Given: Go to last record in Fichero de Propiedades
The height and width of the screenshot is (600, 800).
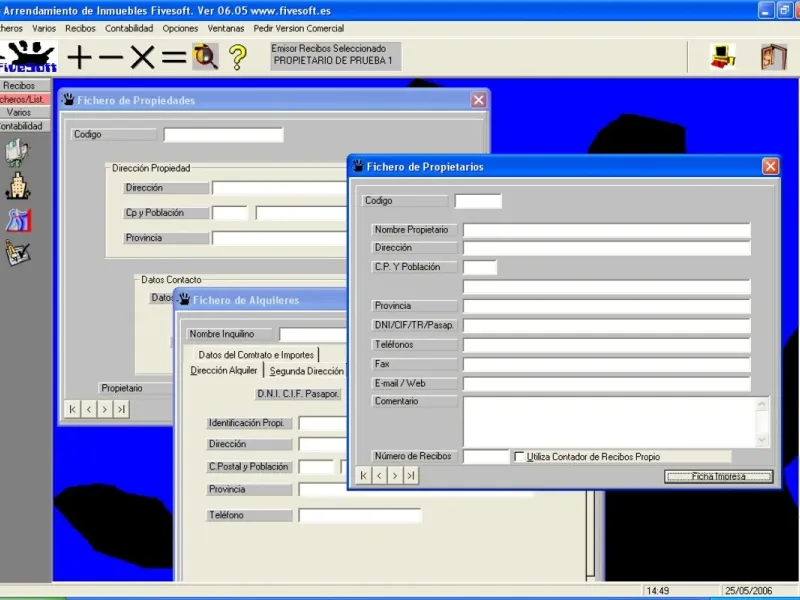Looking at the screenshot, I should tap(121, 409).
